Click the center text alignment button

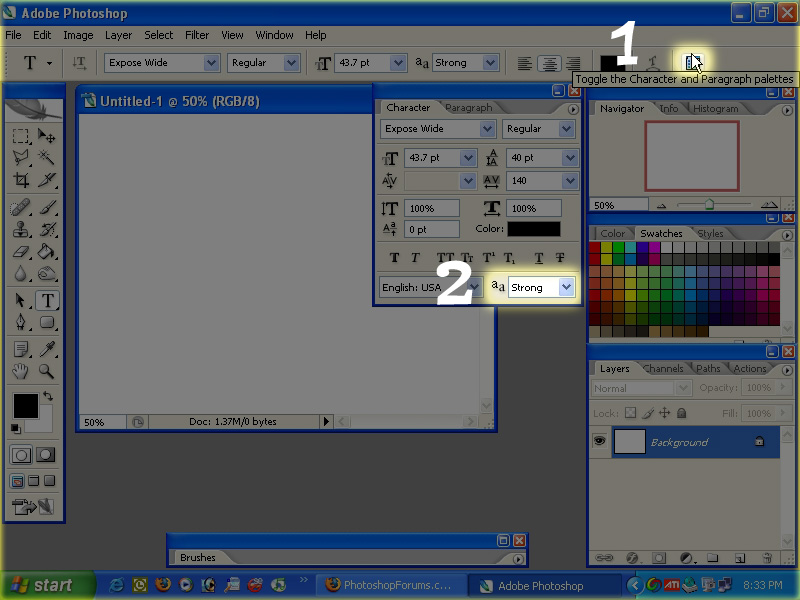(x=550, y=63)
